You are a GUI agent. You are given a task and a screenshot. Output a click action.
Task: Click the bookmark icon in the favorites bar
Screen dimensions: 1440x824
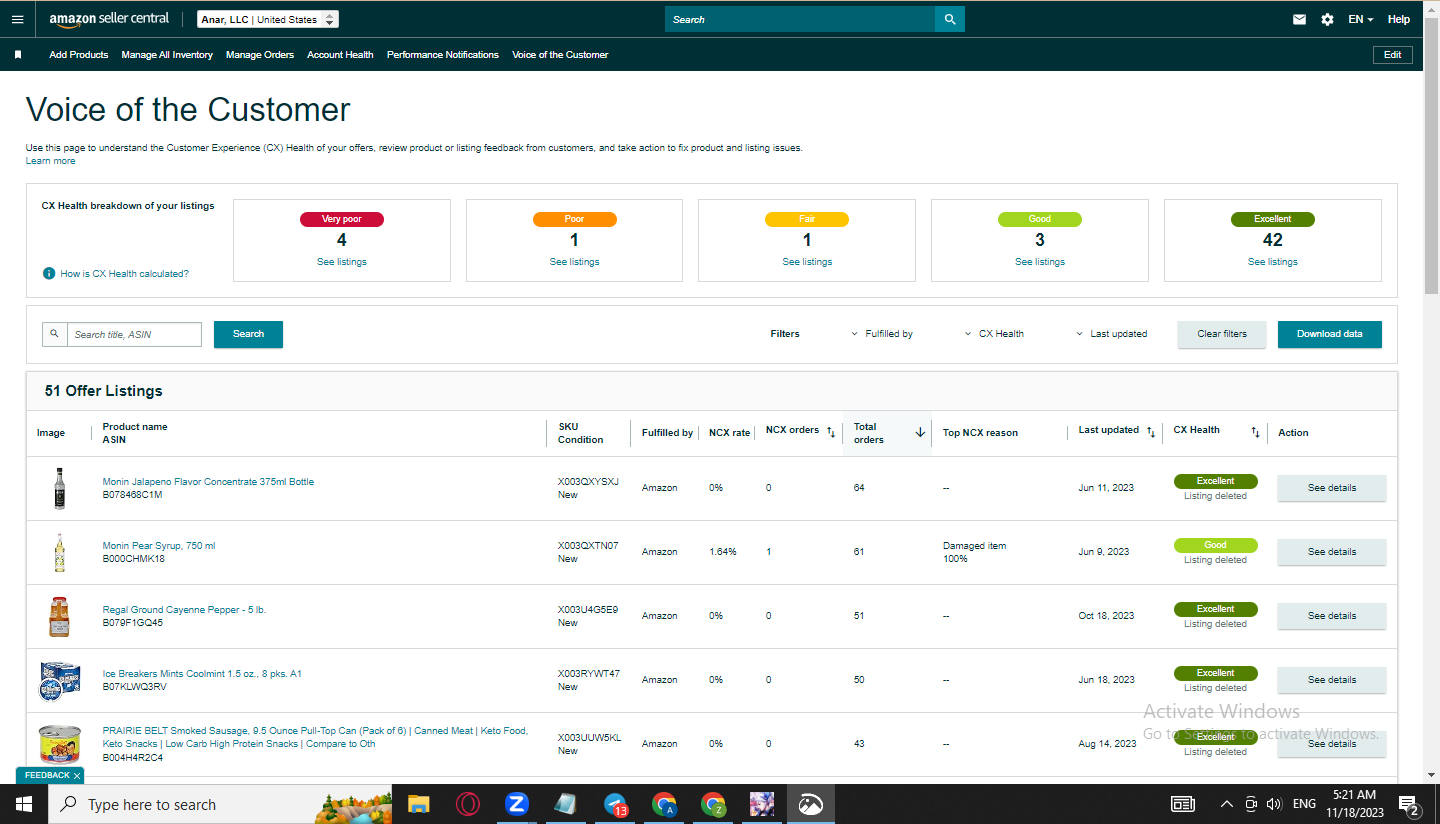click(18, 55)
